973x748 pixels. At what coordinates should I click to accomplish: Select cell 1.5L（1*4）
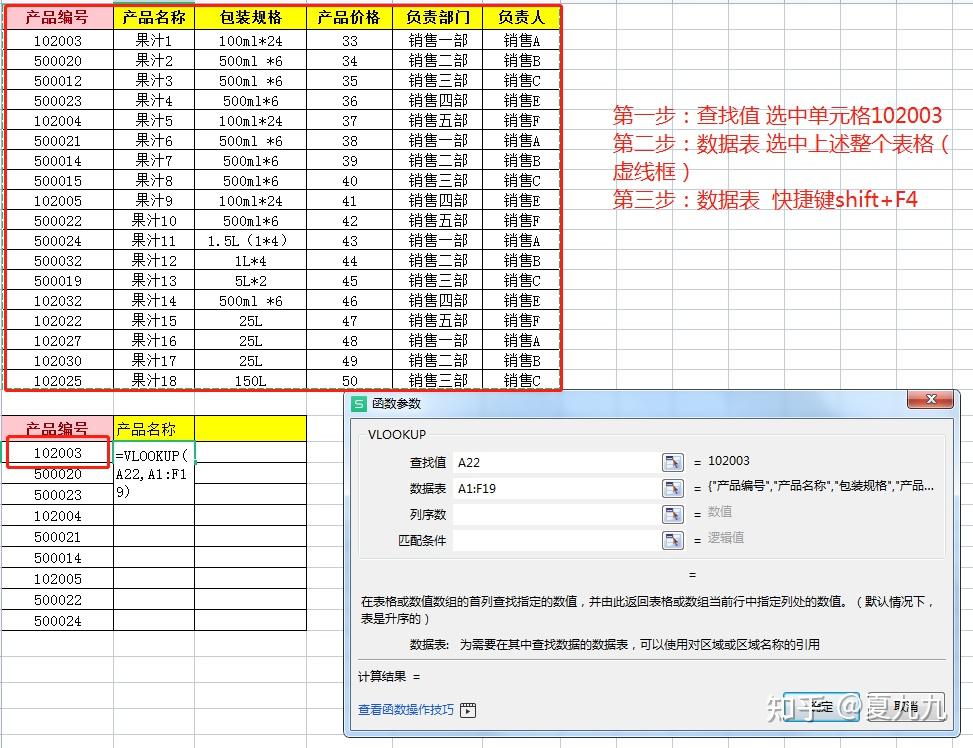click(x=251, y=241)
